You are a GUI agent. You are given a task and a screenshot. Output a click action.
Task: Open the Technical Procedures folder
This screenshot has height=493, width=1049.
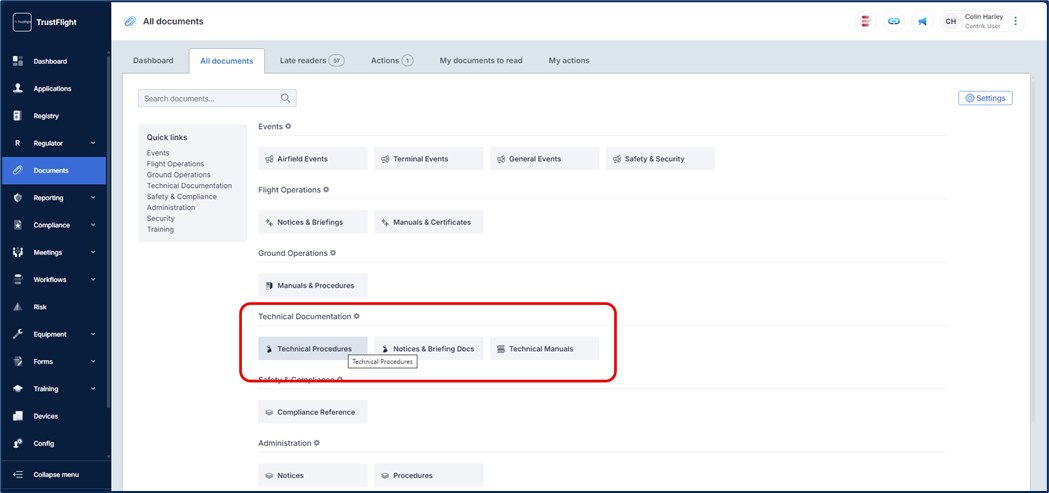(x=313, y=349)
